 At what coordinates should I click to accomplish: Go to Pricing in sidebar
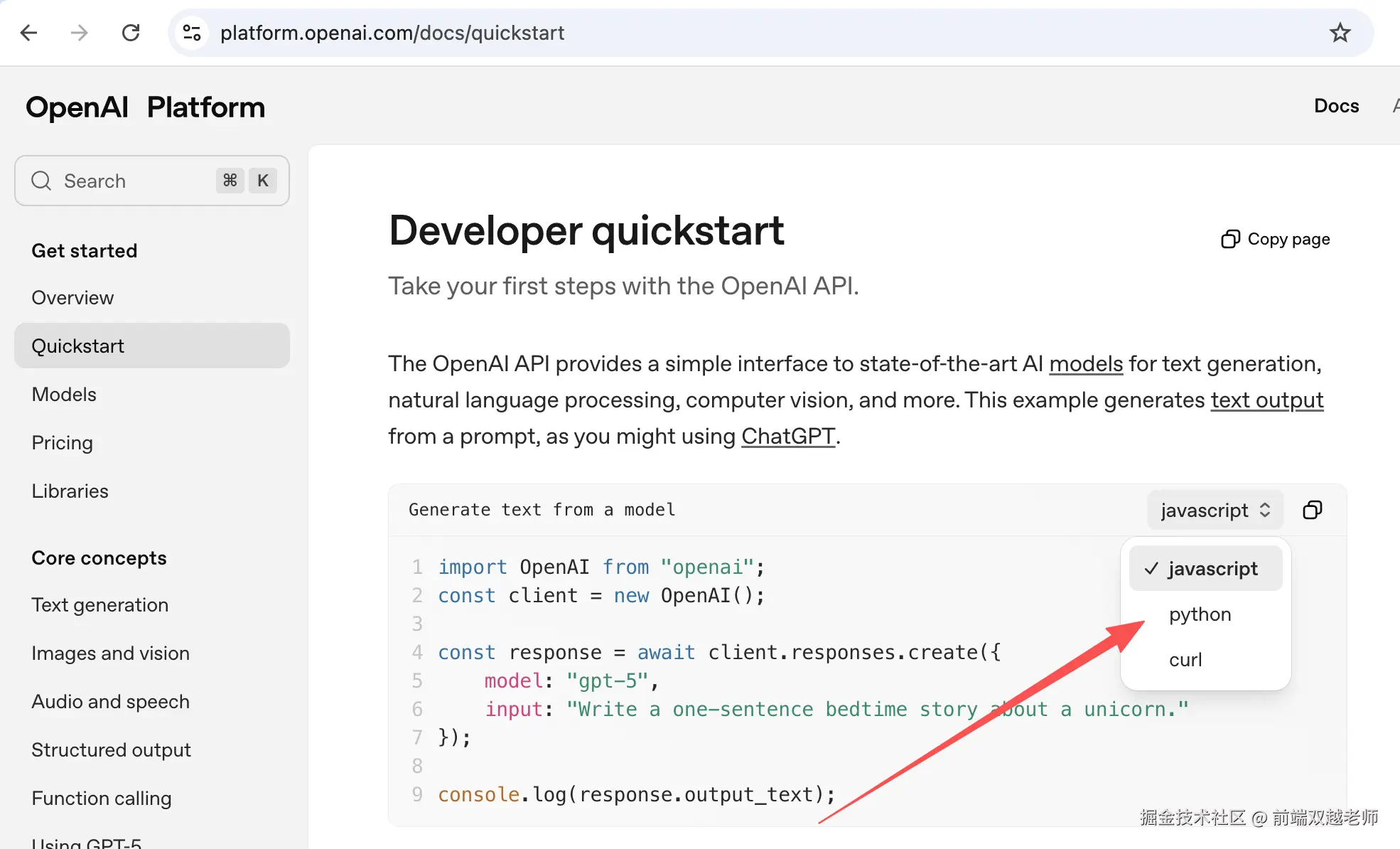tap(63, 443)
